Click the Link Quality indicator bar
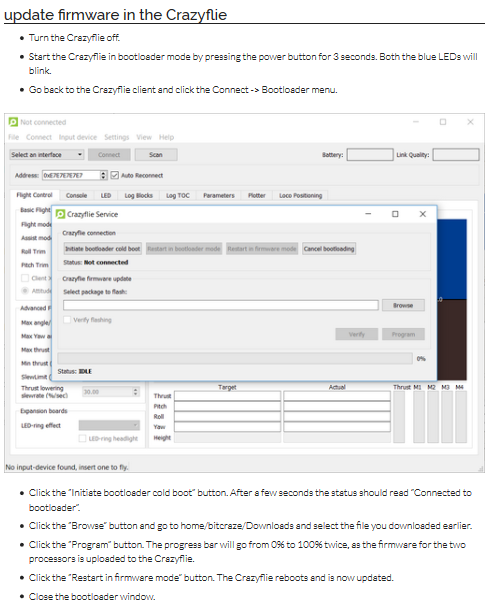Viewport: 499px width, 616px height. point(456,155)
